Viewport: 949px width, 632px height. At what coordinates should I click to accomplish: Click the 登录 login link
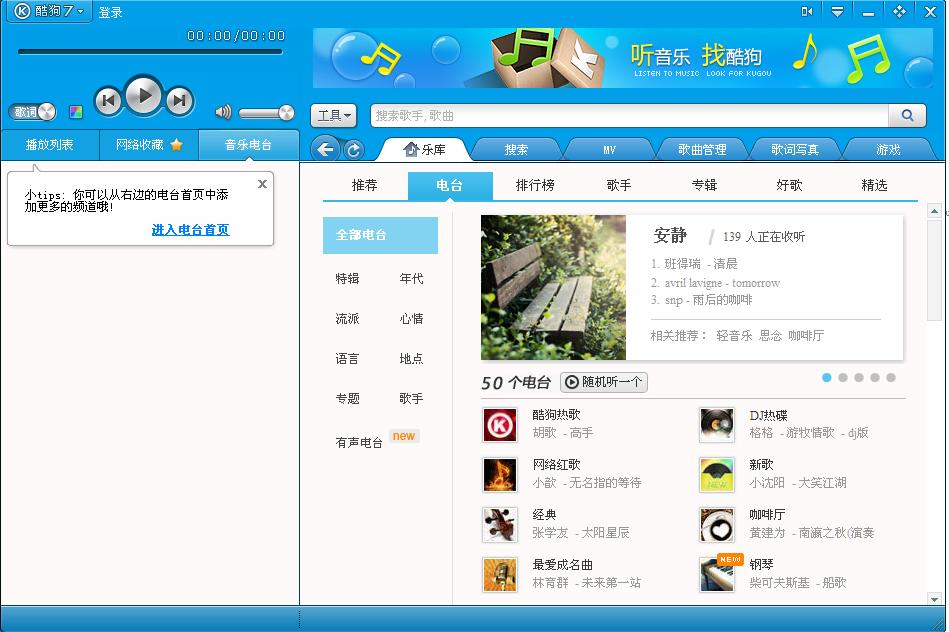pos(110,12)
